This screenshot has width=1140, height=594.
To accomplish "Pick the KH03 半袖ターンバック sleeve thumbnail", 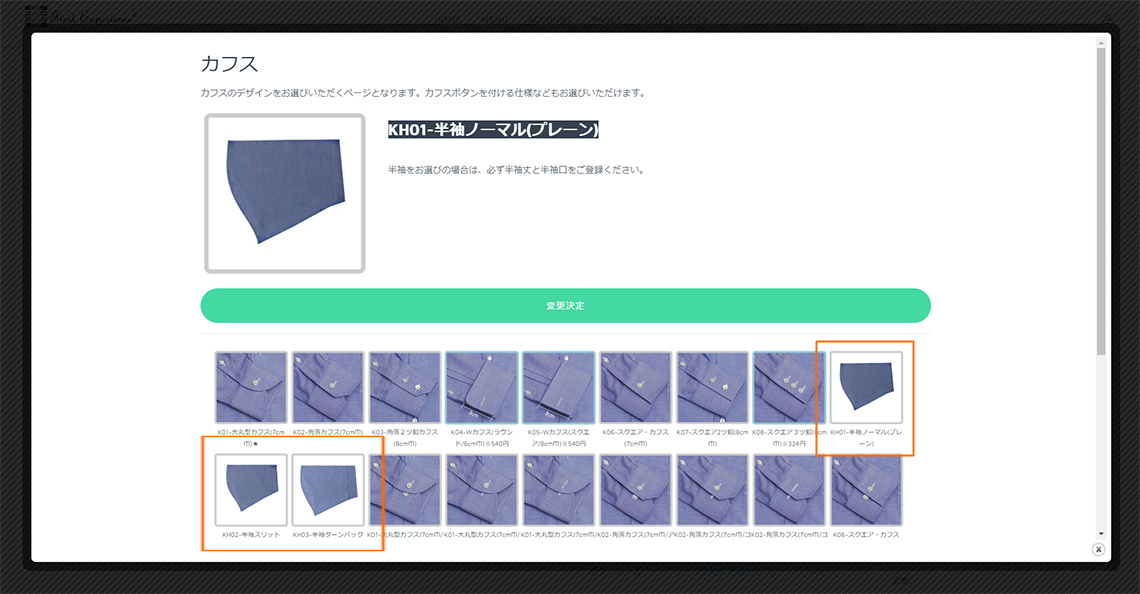I will click(x=328, y=490).
